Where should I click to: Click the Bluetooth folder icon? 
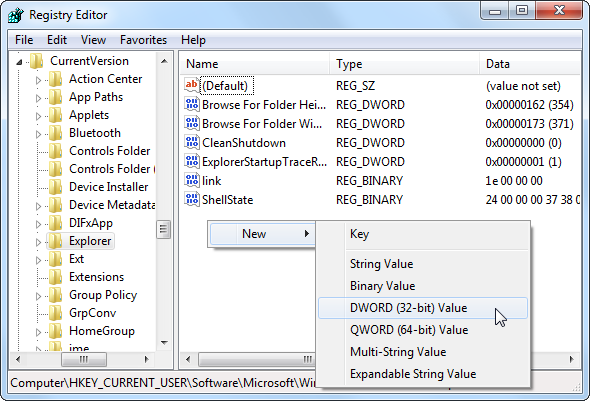55,133
